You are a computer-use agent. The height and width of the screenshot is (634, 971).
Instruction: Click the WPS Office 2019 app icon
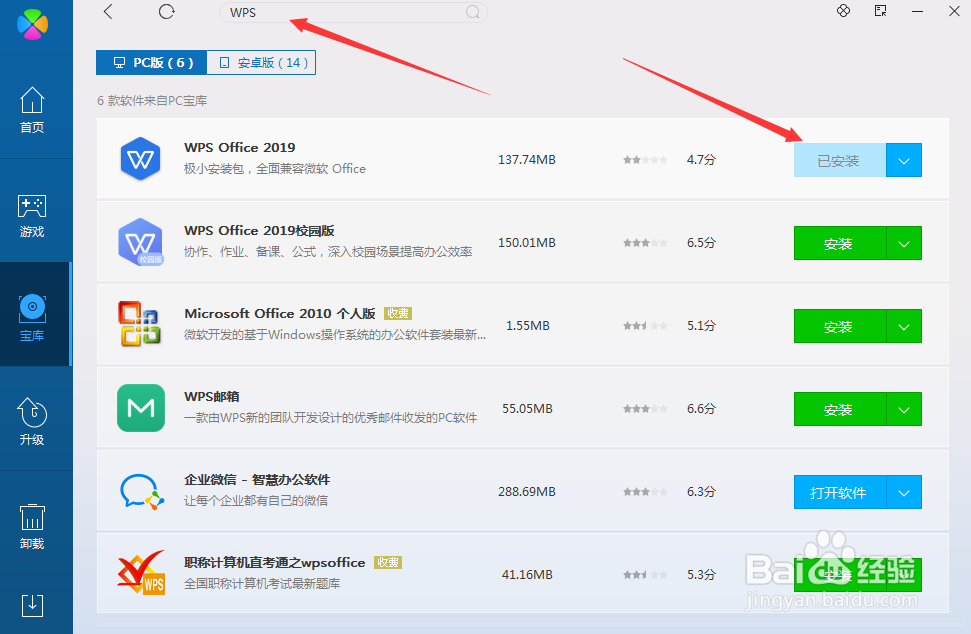click(x=141, y=158)
